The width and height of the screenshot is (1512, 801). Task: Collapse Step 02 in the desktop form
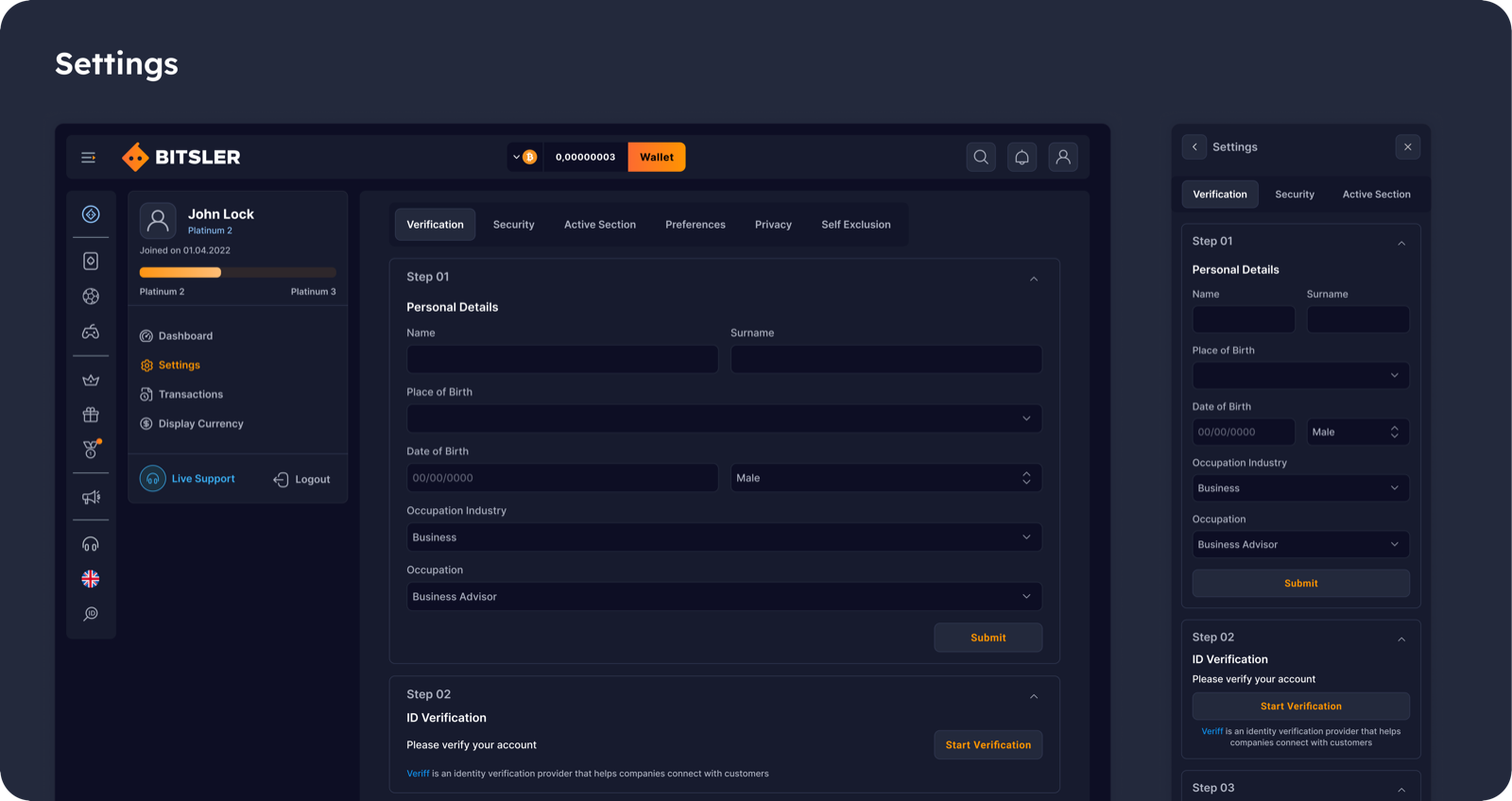point(1034,696)
